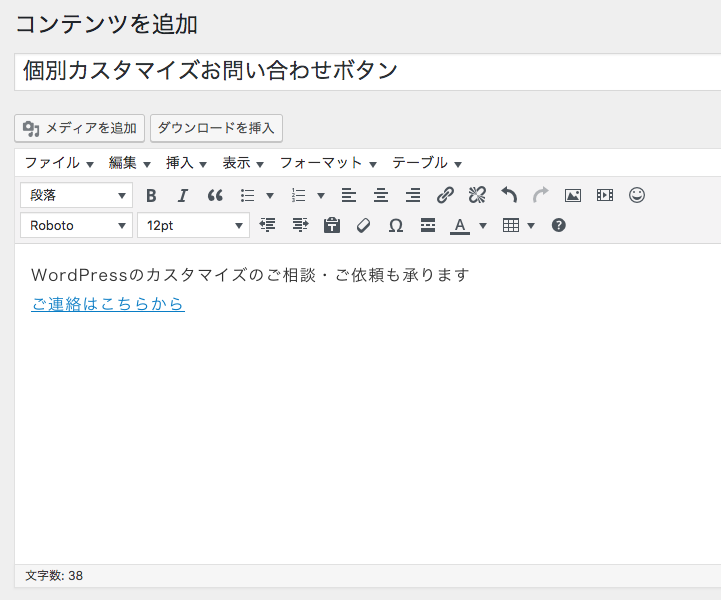Viewport: 721px width, 600px height.
Task: Click the 文字数: 38 status text
Action: point(54,576)
